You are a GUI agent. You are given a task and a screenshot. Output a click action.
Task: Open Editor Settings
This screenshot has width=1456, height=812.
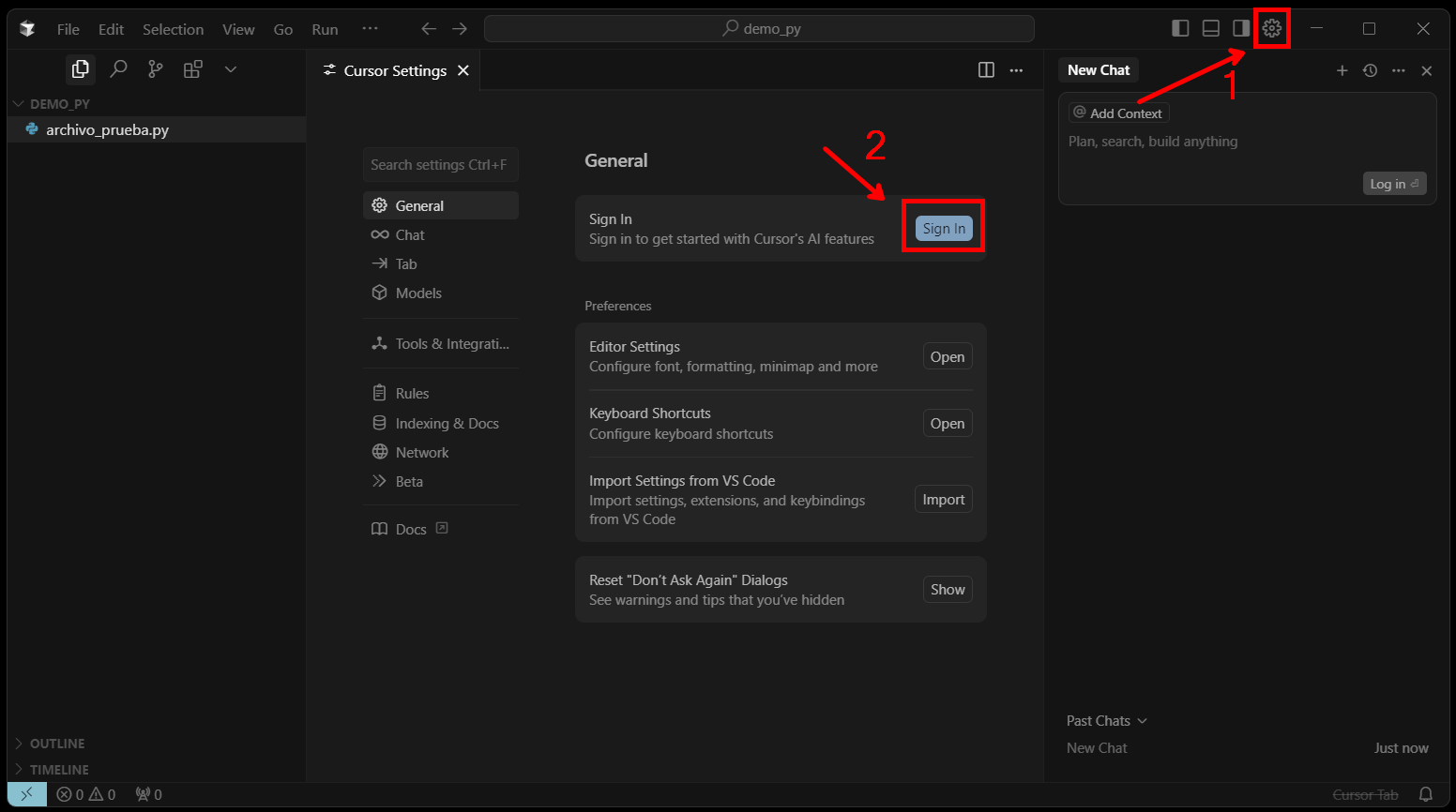click(x=948, y=356)
